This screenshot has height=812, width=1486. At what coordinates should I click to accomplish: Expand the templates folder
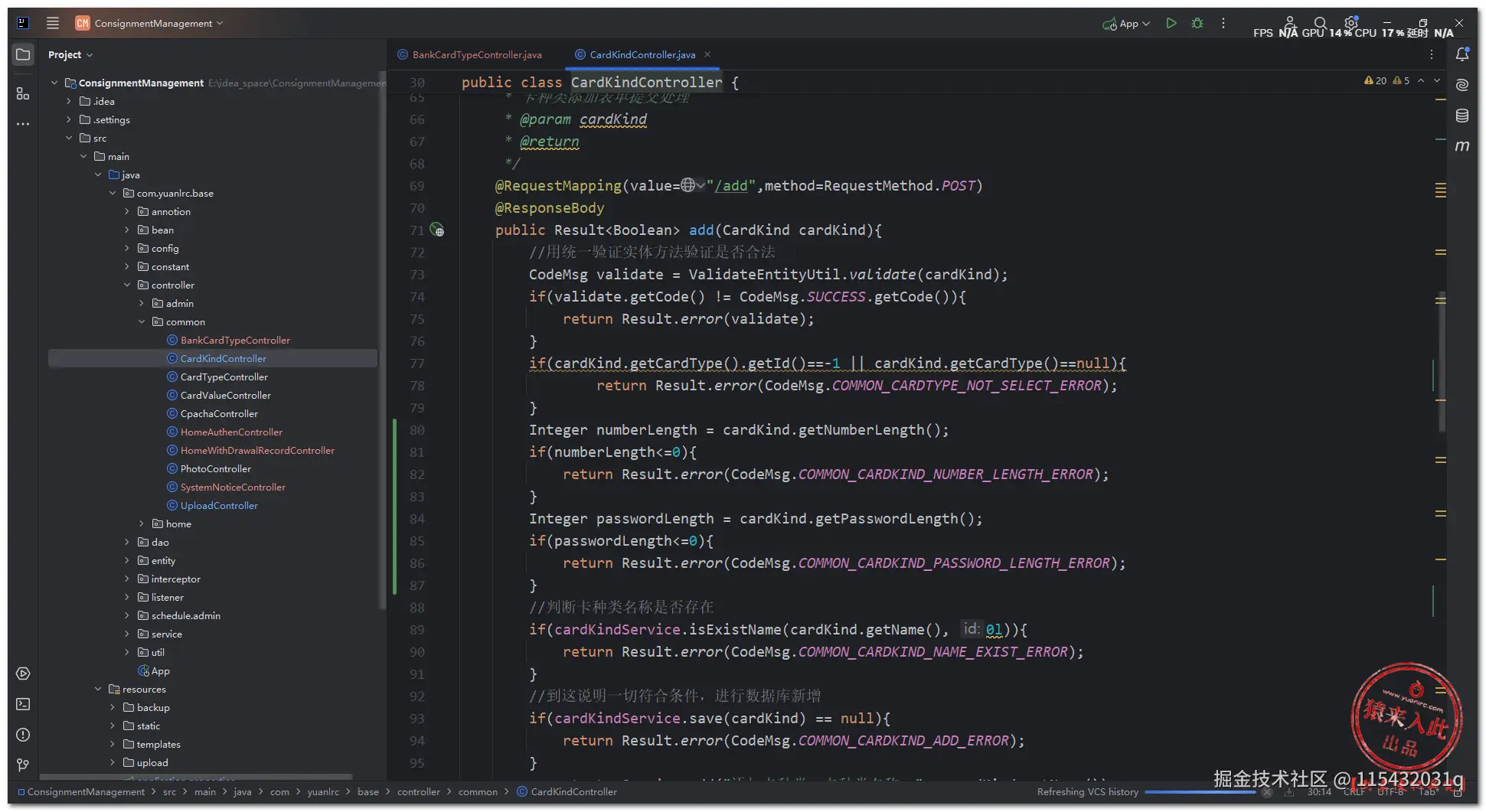(113, 744)
